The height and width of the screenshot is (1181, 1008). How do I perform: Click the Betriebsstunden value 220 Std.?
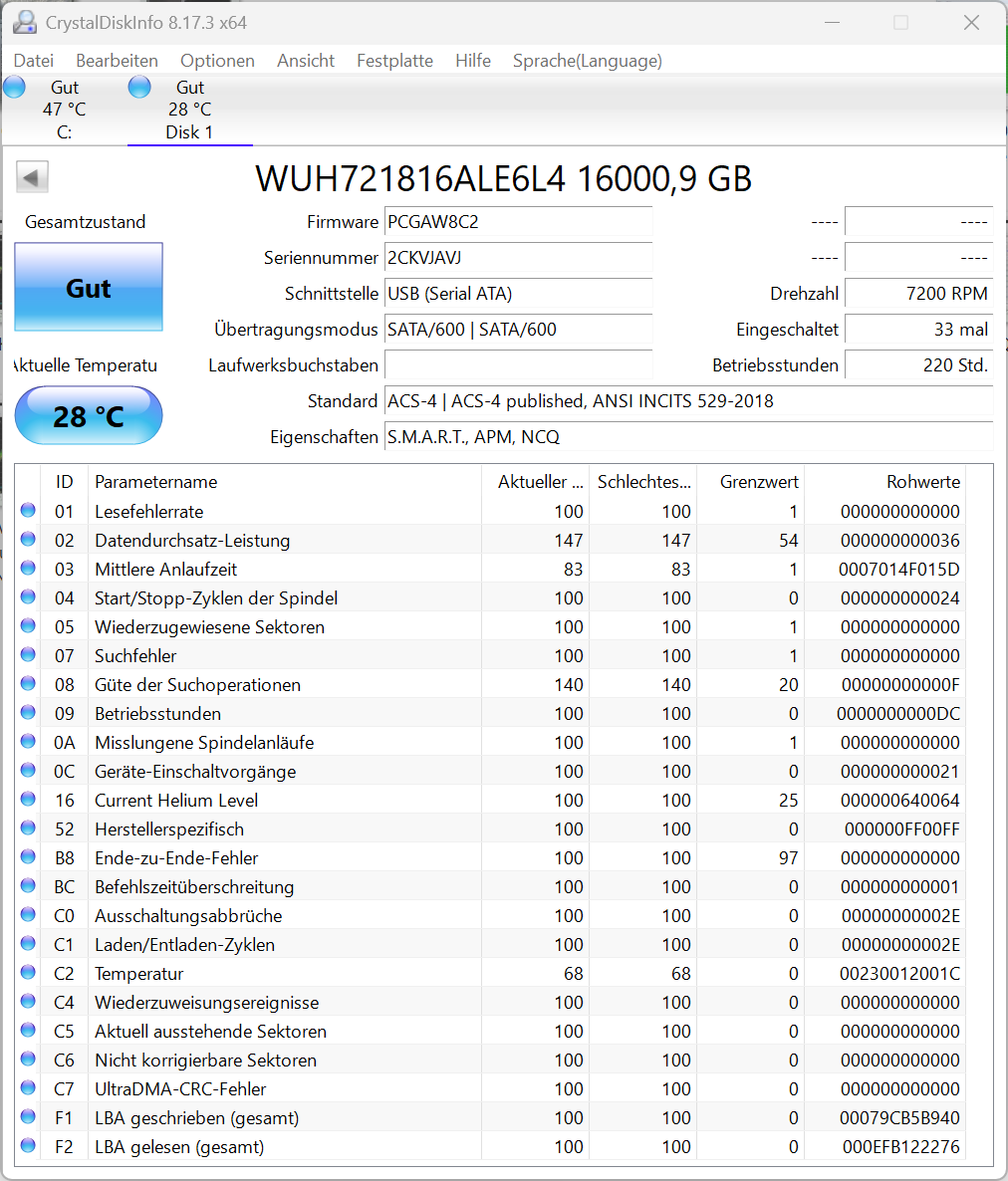click(x=919, y=365)
